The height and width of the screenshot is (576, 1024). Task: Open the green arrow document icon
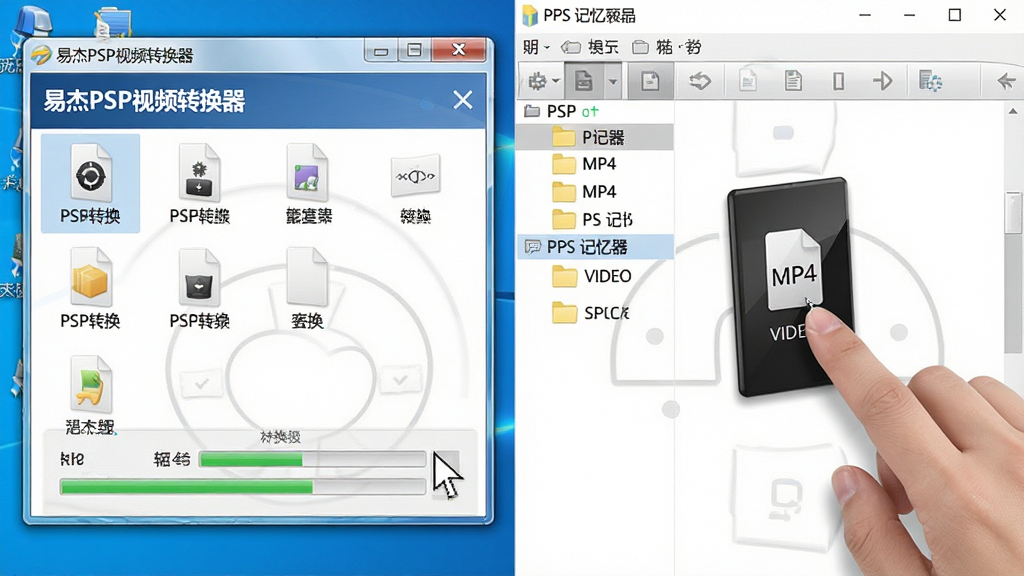[90, 394]
